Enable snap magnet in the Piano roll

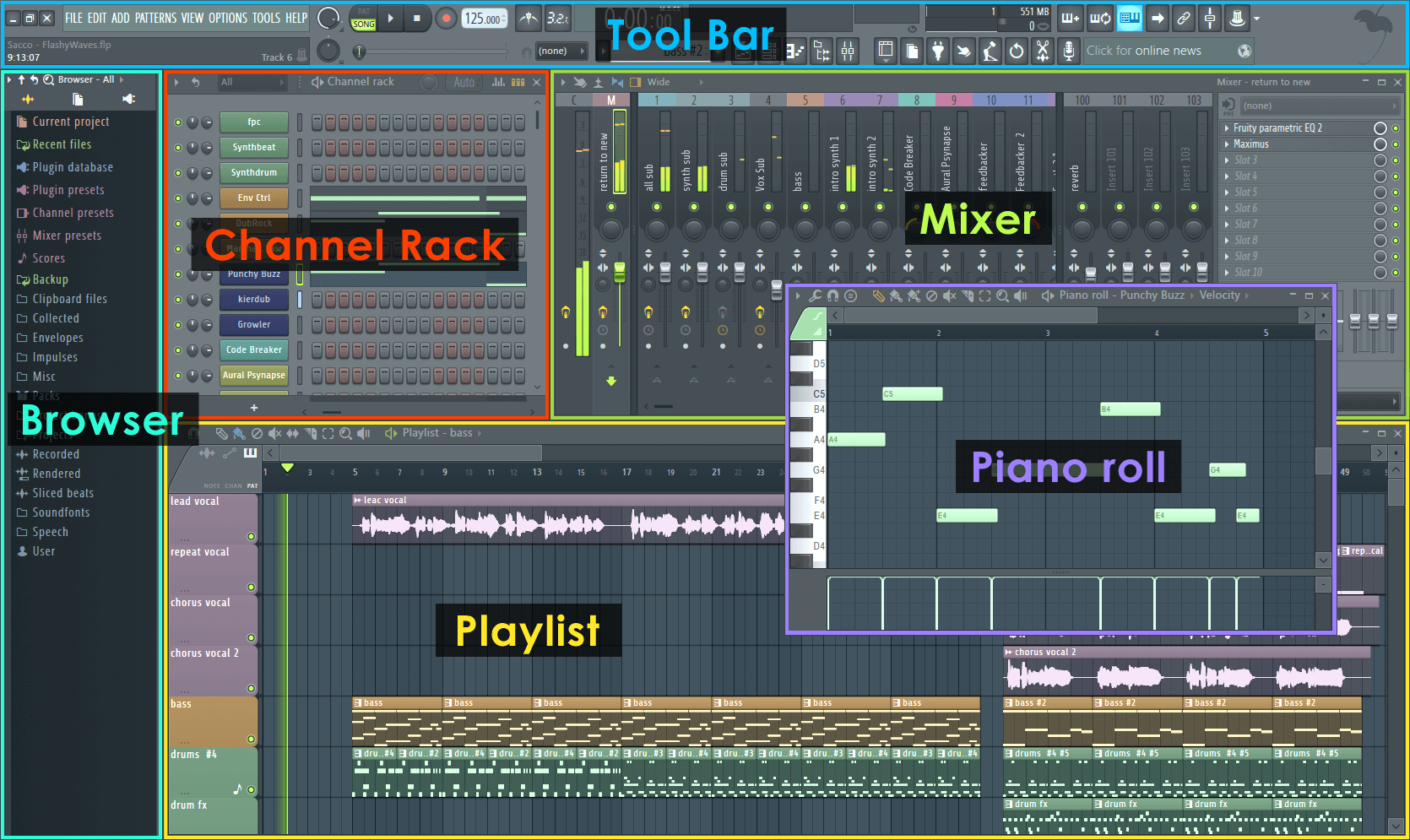pyautogui.click(x=832, y=297)
